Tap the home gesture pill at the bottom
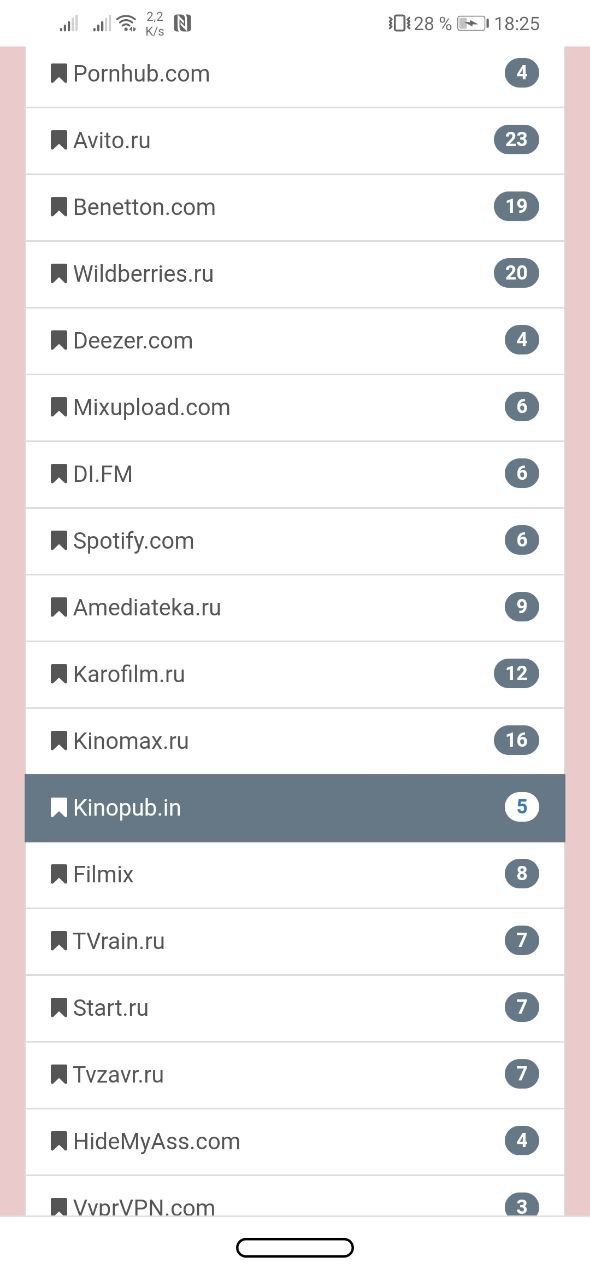 point(295,1248)
